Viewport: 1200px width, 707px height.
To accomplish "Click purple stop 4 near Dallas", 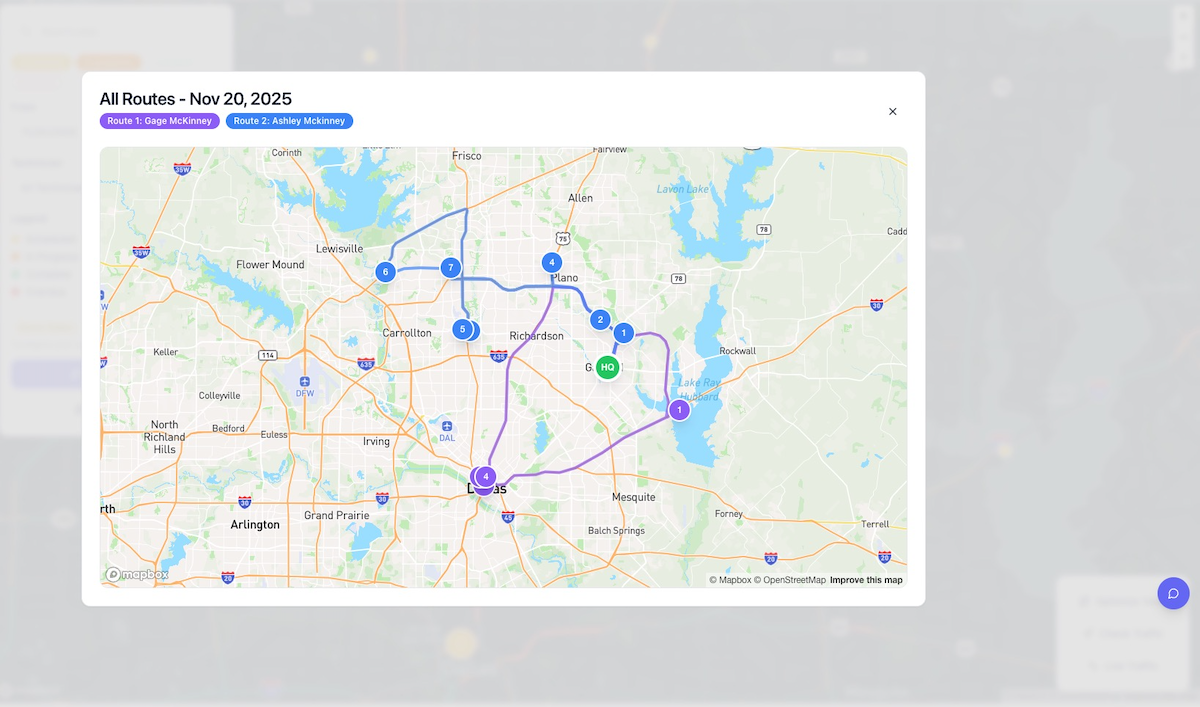I will coord(485,477).
